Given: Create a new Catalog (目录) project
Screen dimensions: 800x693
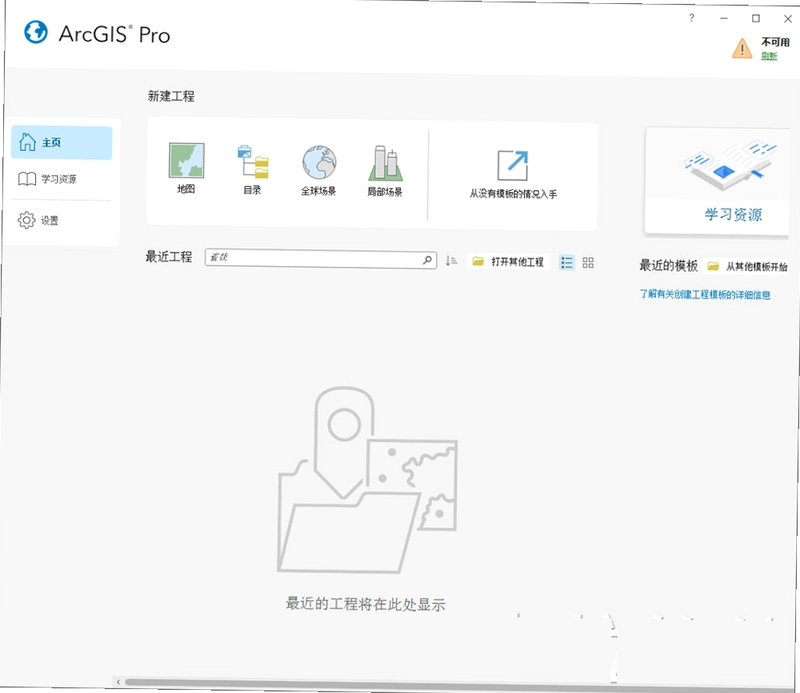Looking at the screenshot, I should pos(253,169).
